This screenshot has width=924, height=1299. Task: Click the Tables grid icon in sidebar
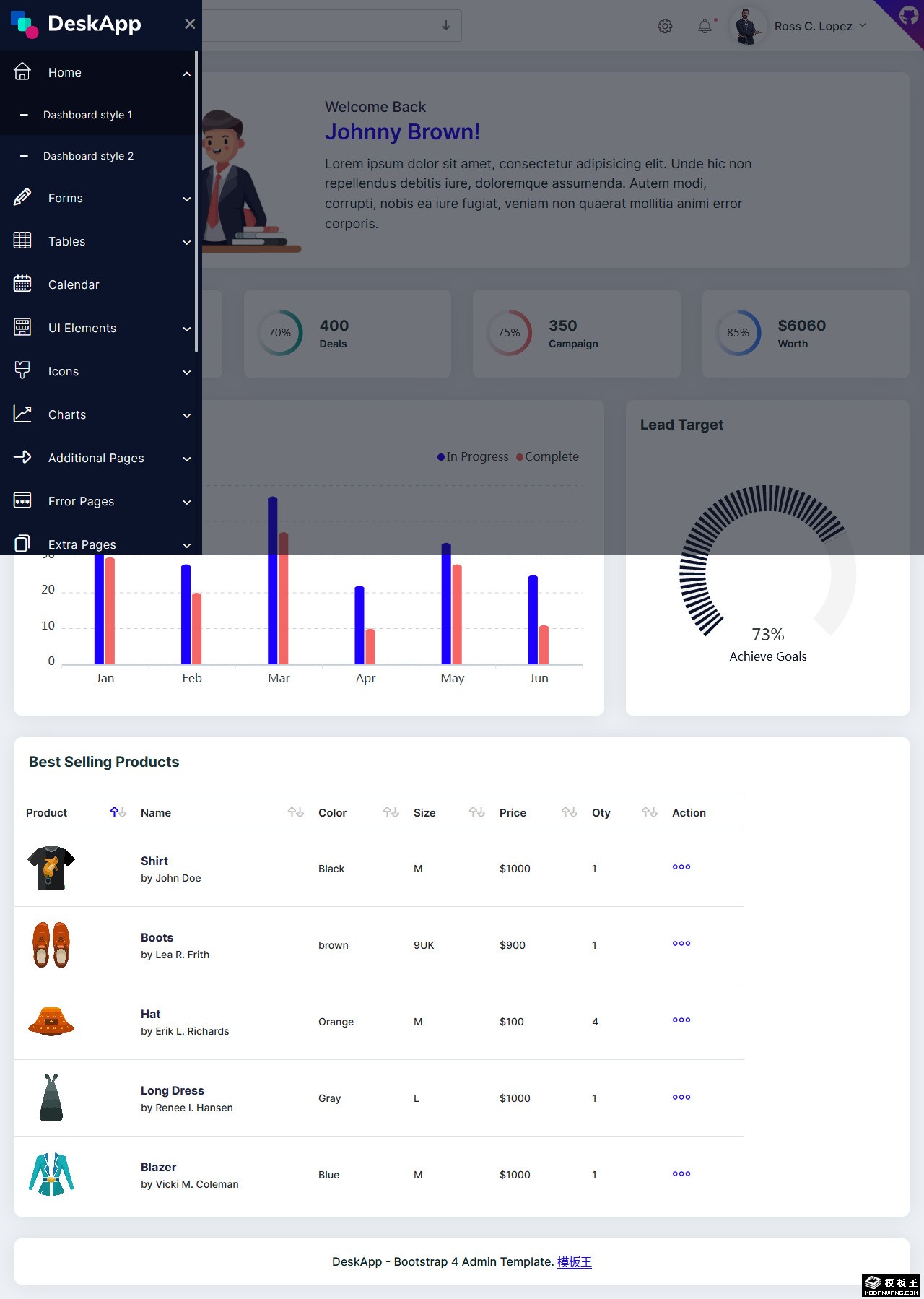pos(22,241)
